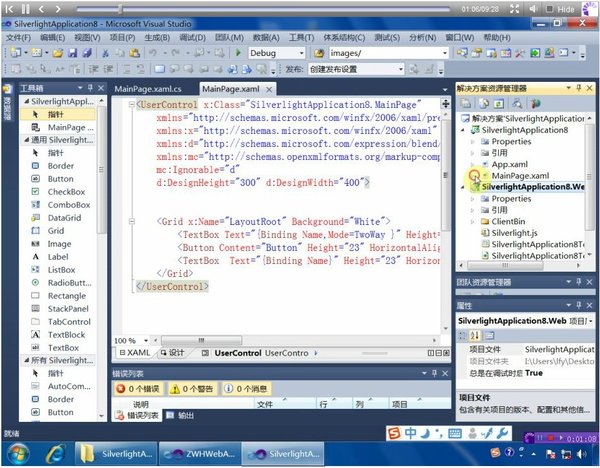Switch to the 设计 design view tab
Screen dimensions: 600x468
tap(175, 353)
